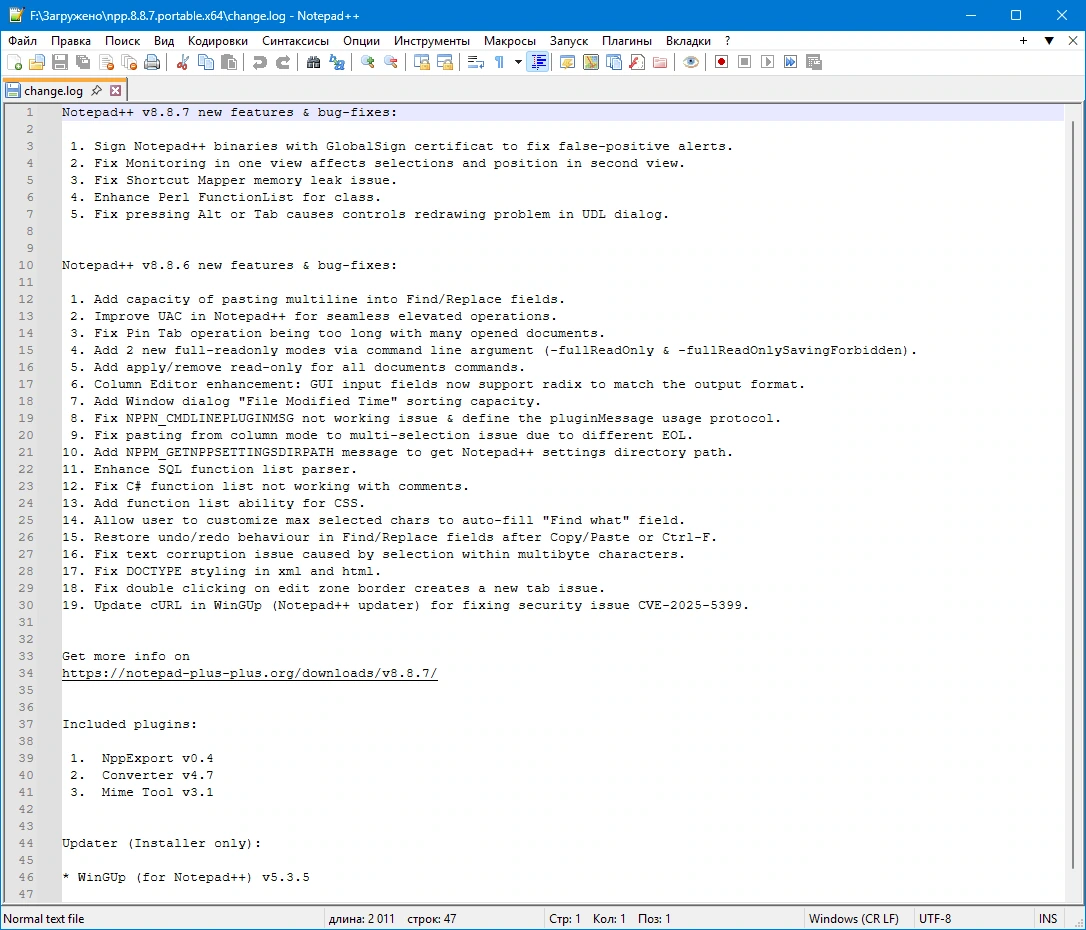
Task: Click Normal text file in the status bar
Action: [44, 919]
